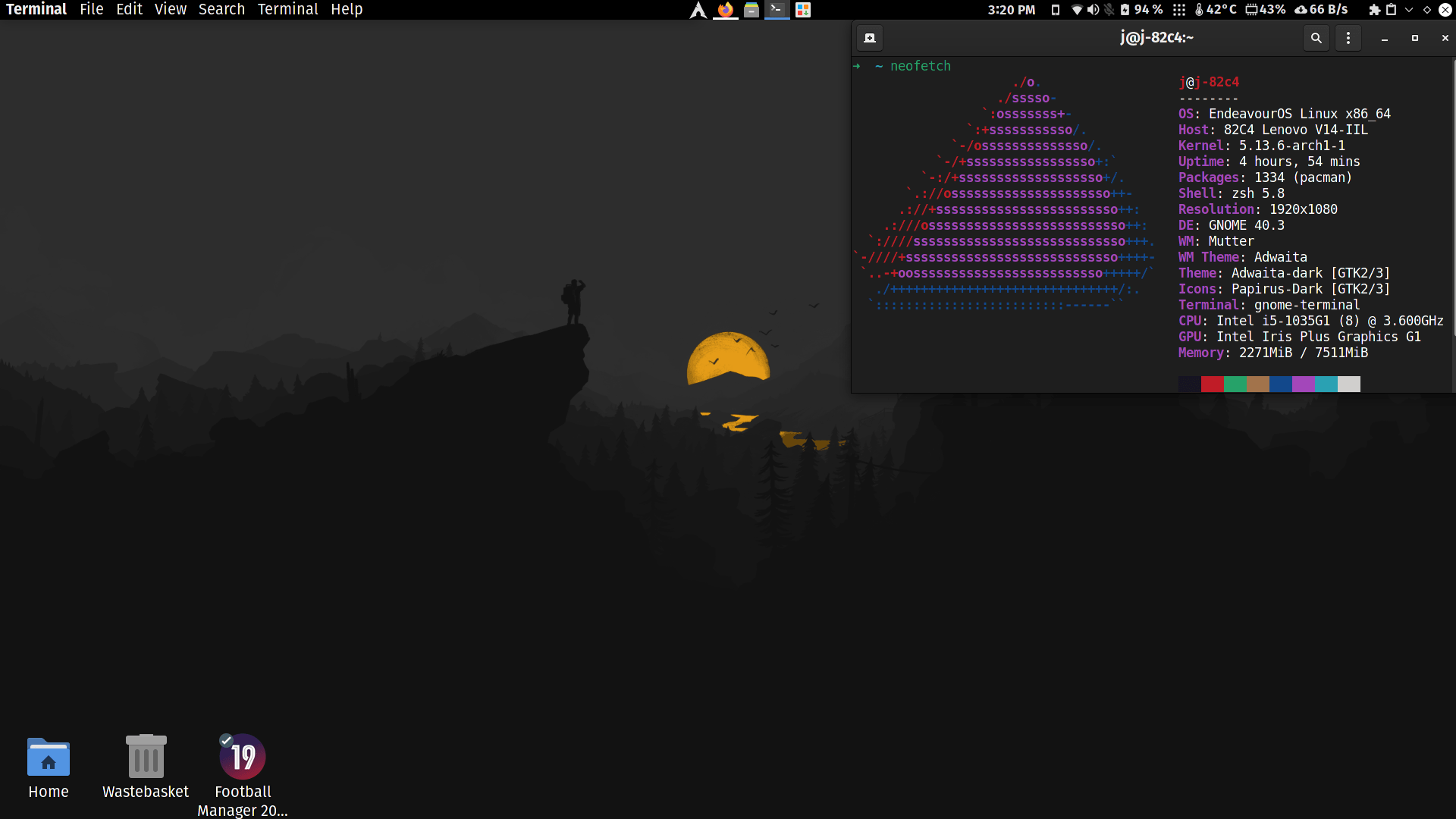This screenshot has width=1456, height=819.
Task: Click the red swatch in the neofetch palette
Action: pyautogui.click(x=1212, y=384)
